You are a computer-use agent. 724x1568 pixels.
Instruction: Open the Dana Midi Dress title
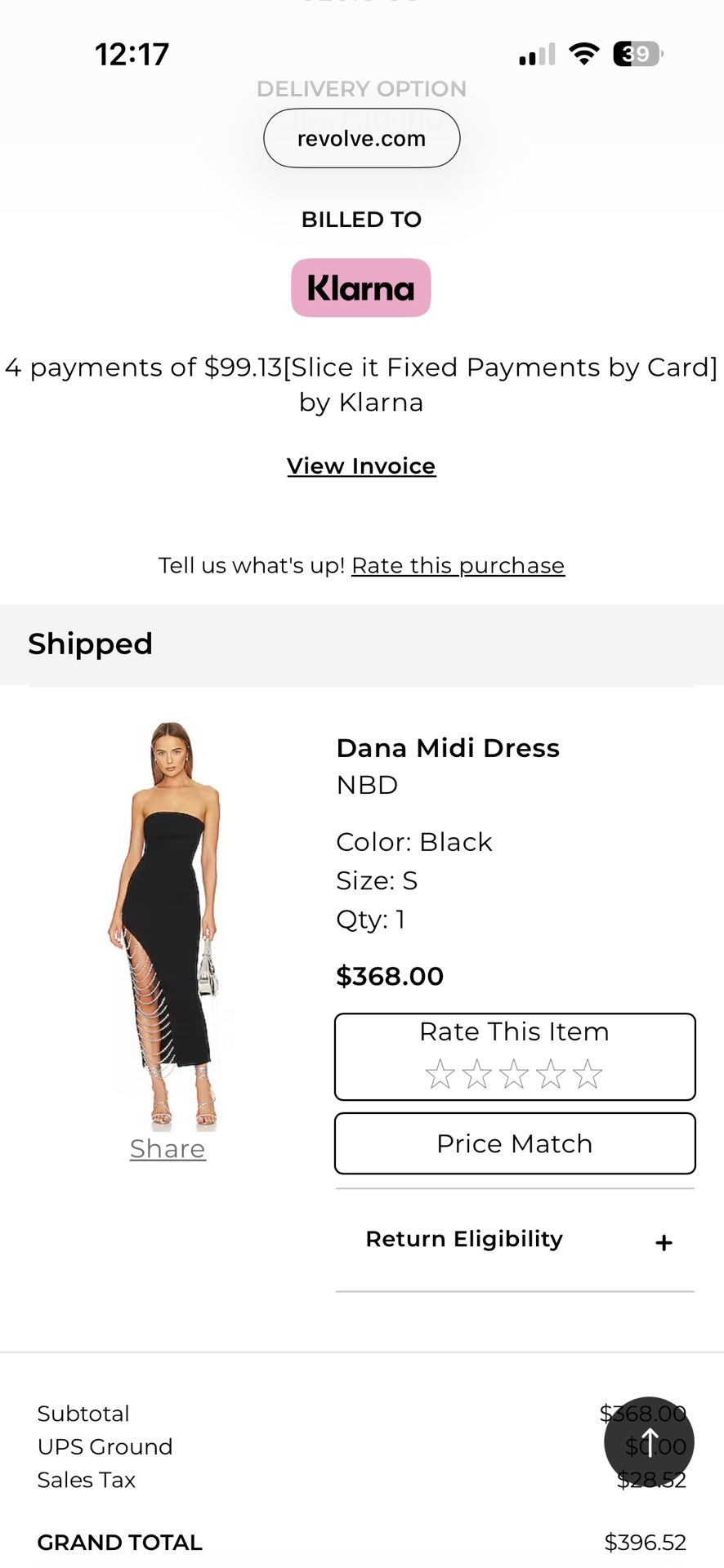448,748
